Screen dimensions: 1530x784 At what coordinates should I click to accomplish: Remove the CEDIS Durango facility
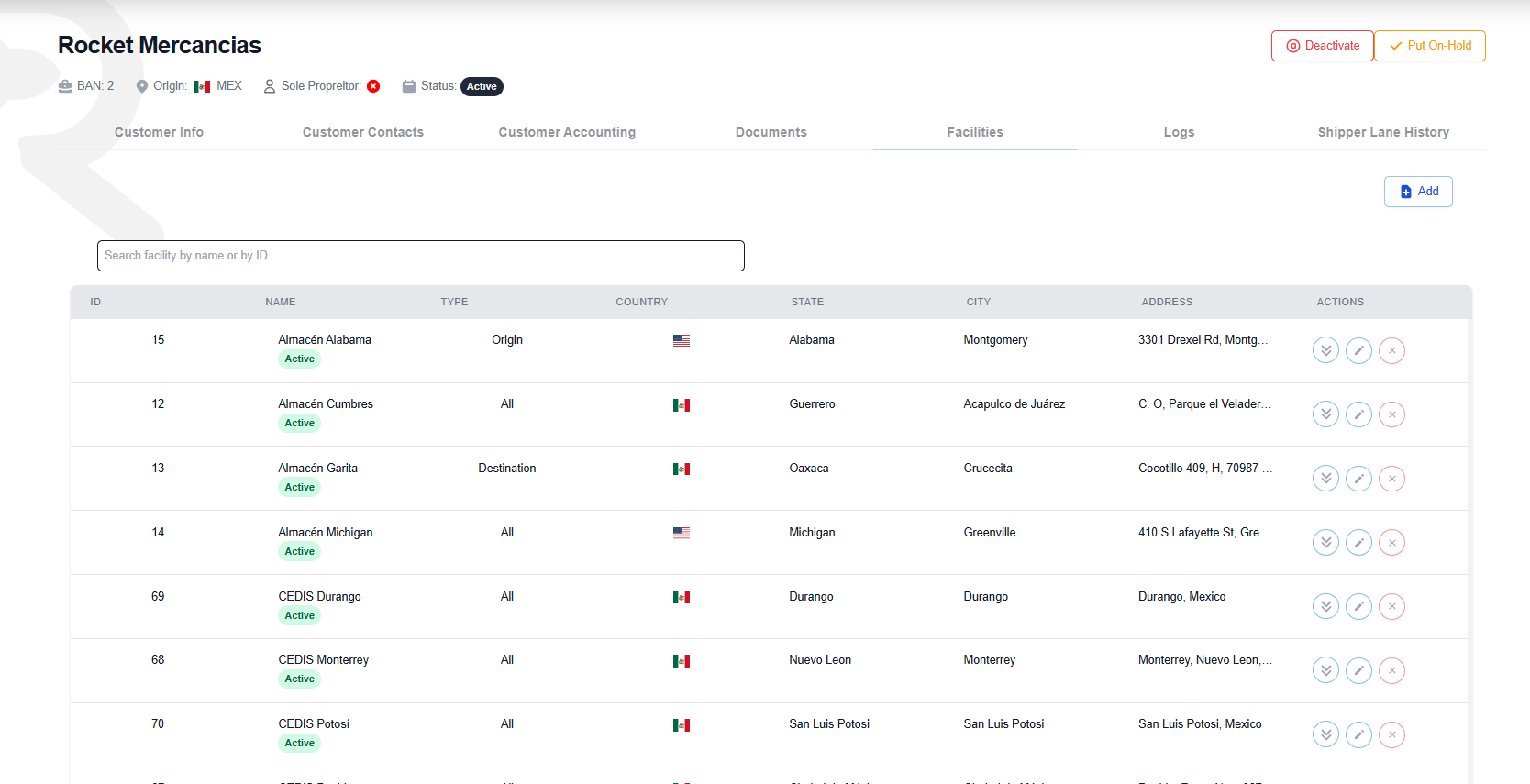[1391, 606]
